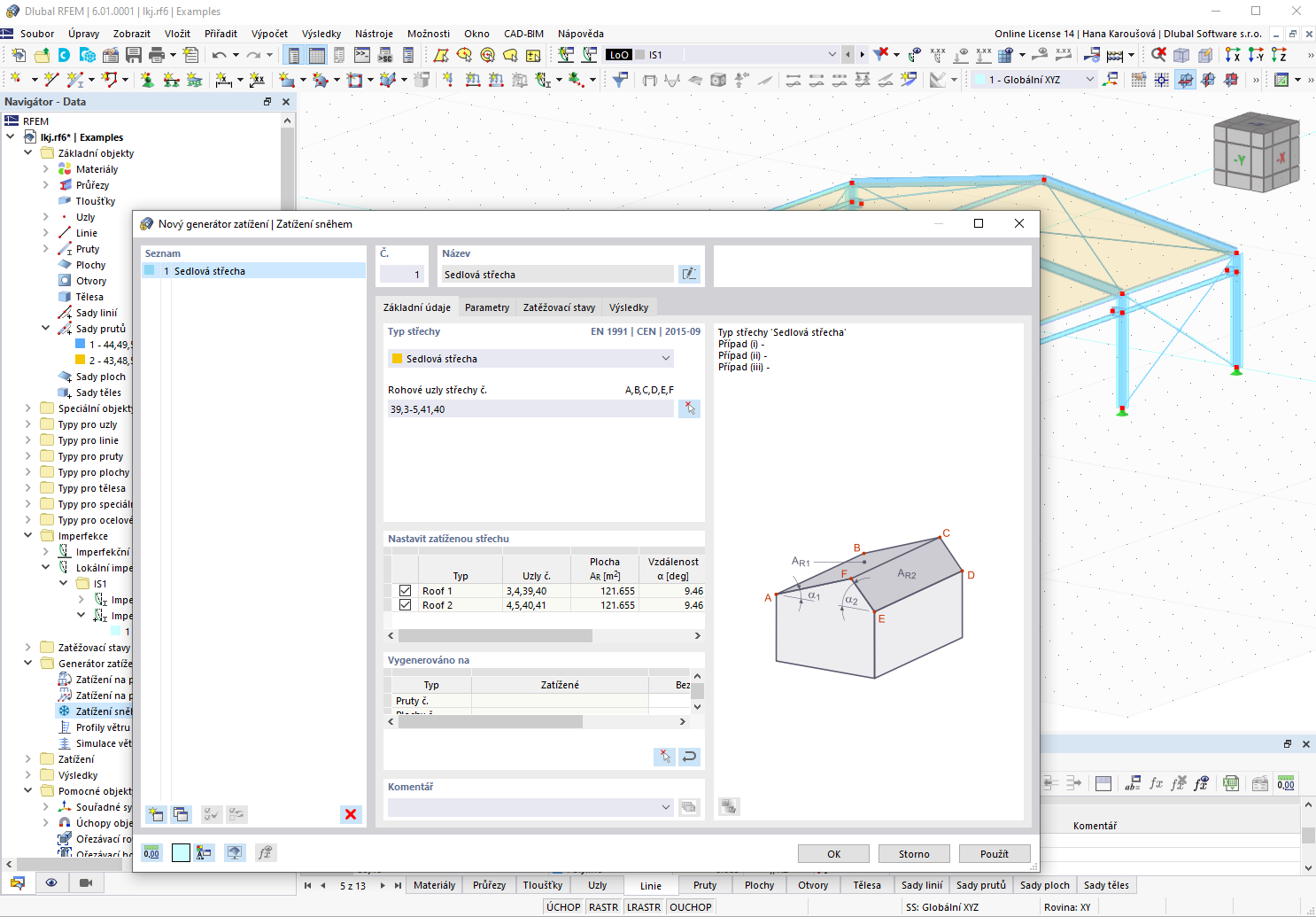Collapse the Imperfekce tree node
This screenshot has width=1316, height=917.
(28, 536)
